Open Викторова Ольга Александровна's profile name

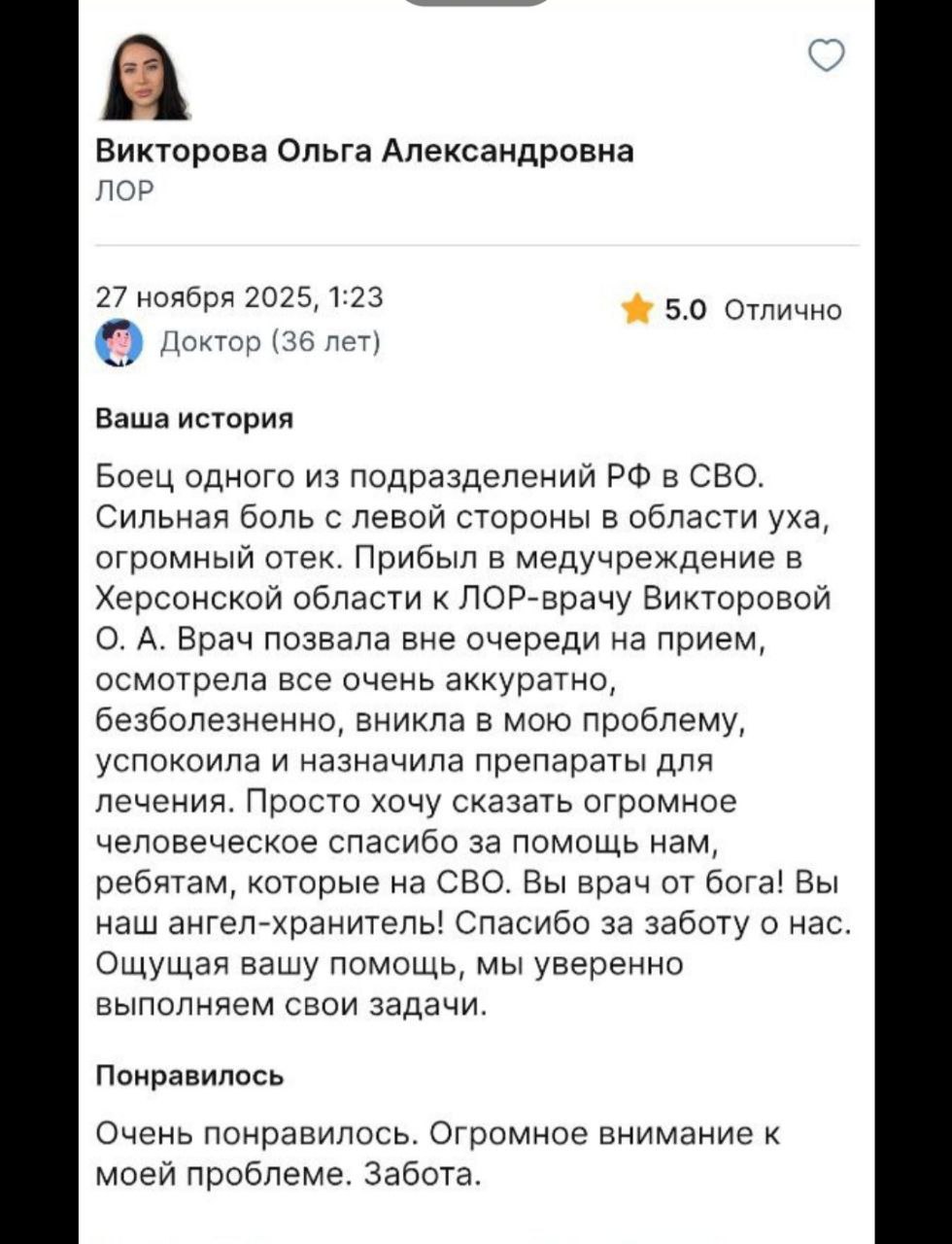364,151
